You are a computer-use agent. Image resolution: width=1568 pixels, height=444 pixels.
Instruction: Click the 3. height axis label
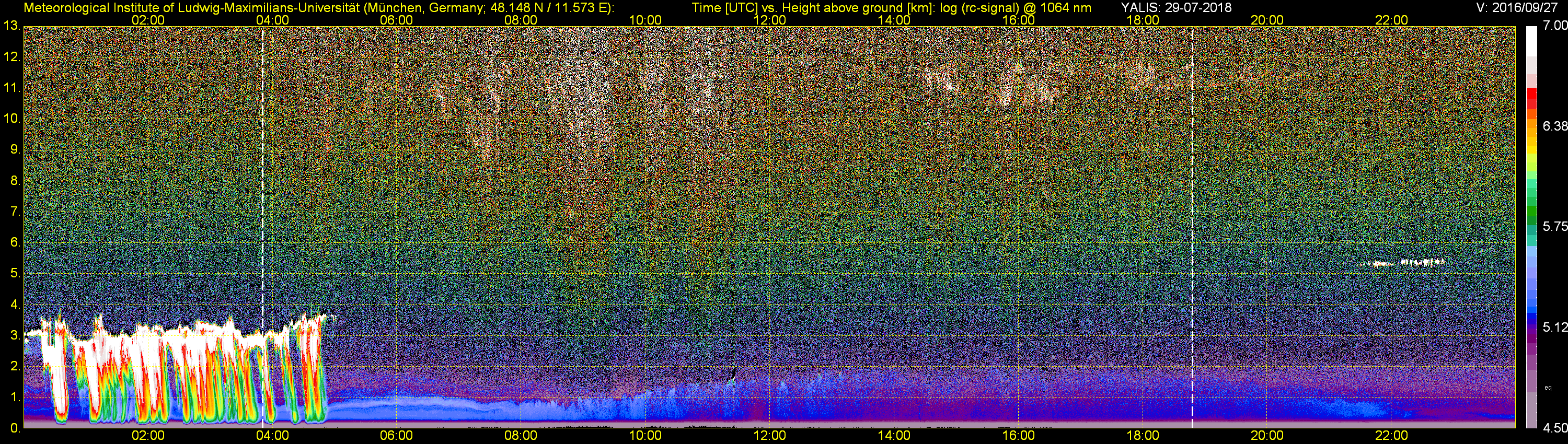[15, 335]
